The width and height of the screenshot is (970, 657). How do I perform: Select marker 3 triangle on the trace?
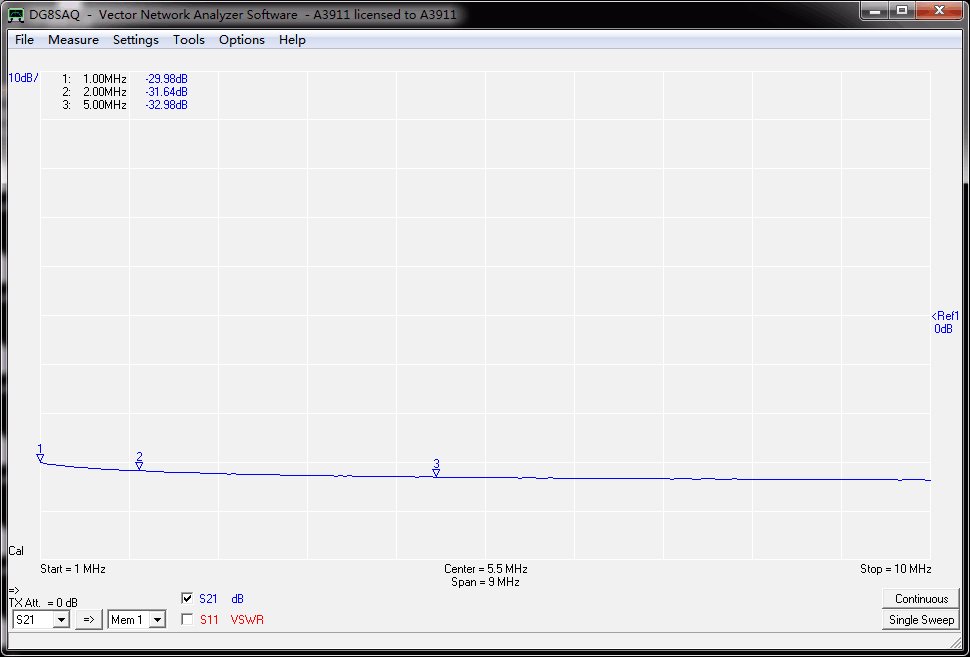pos(436,473)
